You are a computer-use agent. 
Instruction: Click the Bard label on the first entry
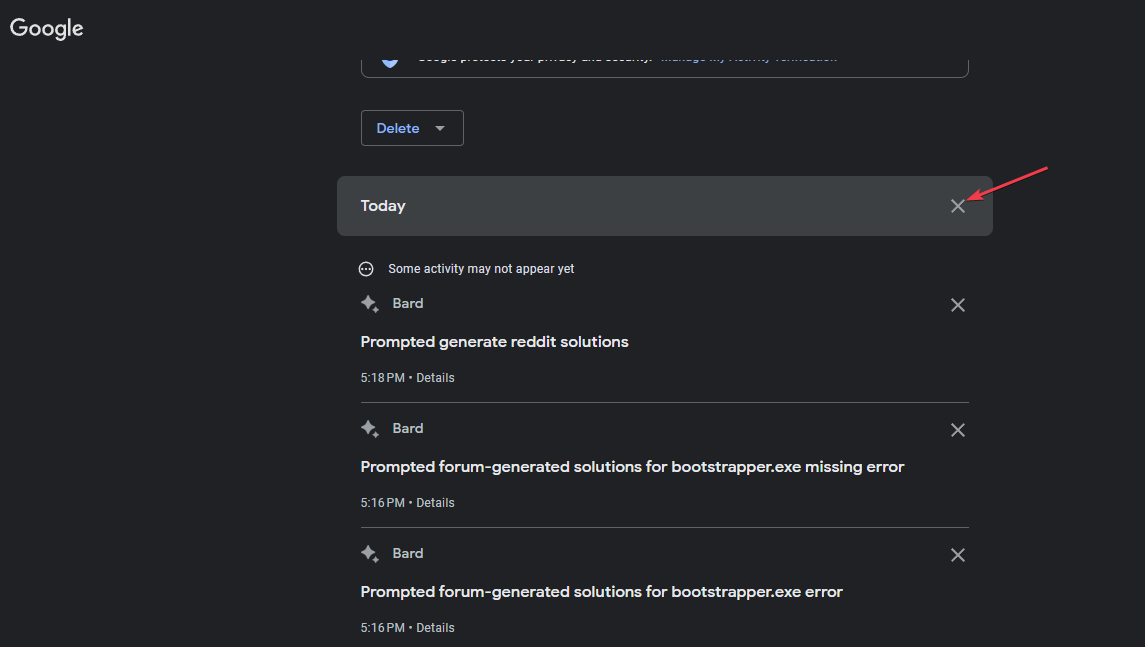408,303
